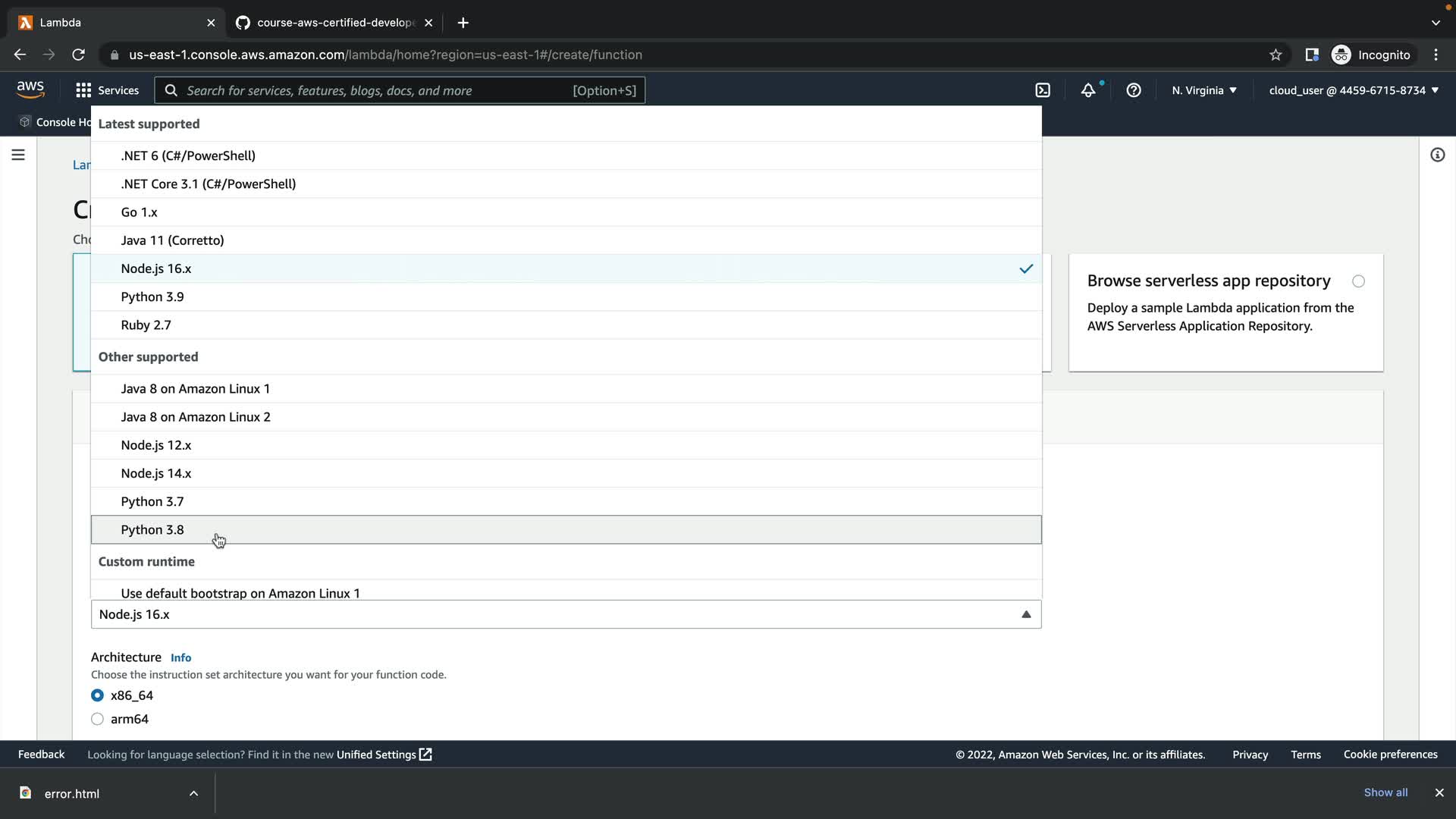Open AWS CloudShell icon
The width and height of the screenshot is (1456, 819).
(x=1043, y=90)
